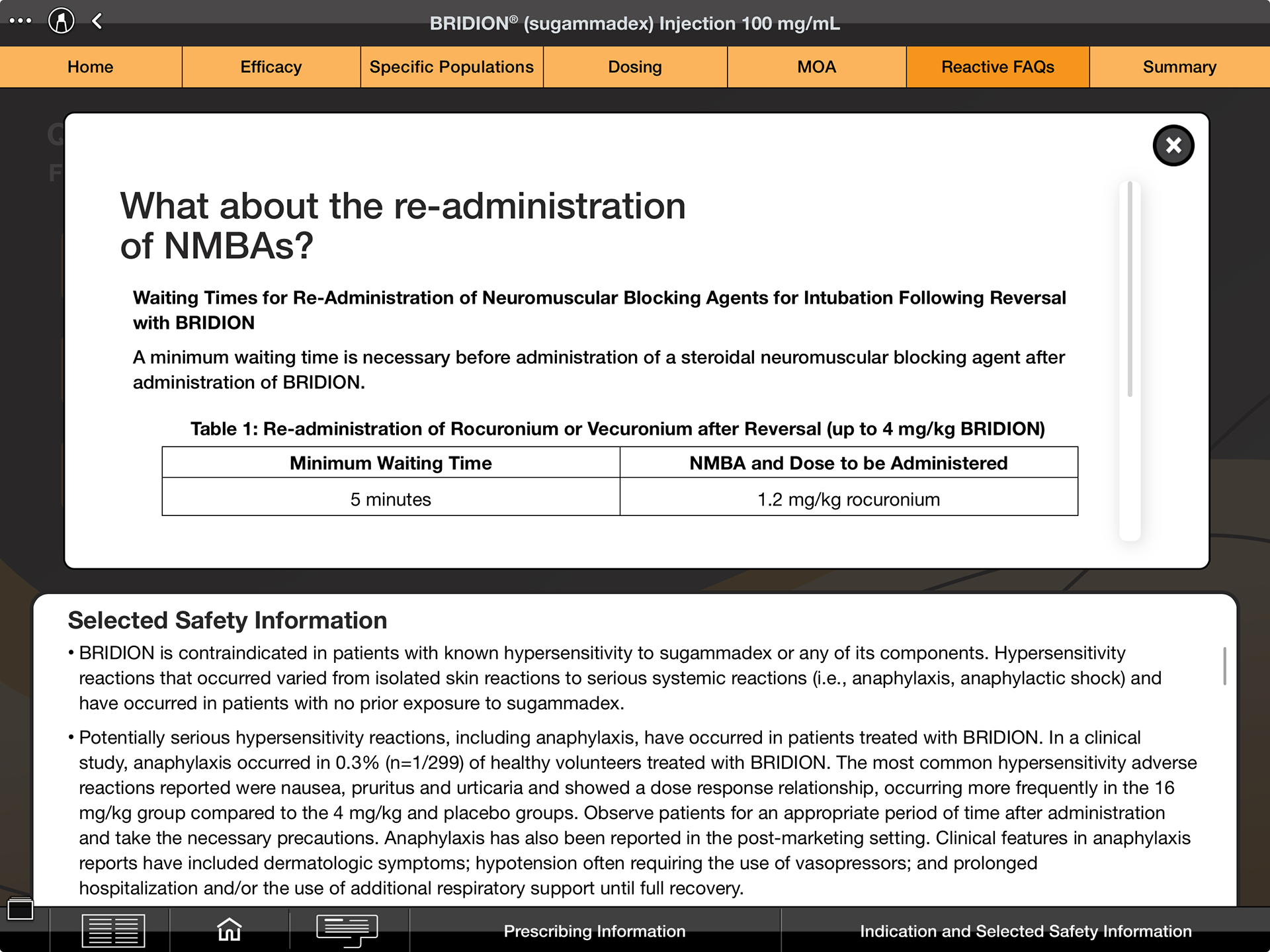Select the Specific Populations tab
This screenshot has width=1270, height=952.
coord(452,67)
